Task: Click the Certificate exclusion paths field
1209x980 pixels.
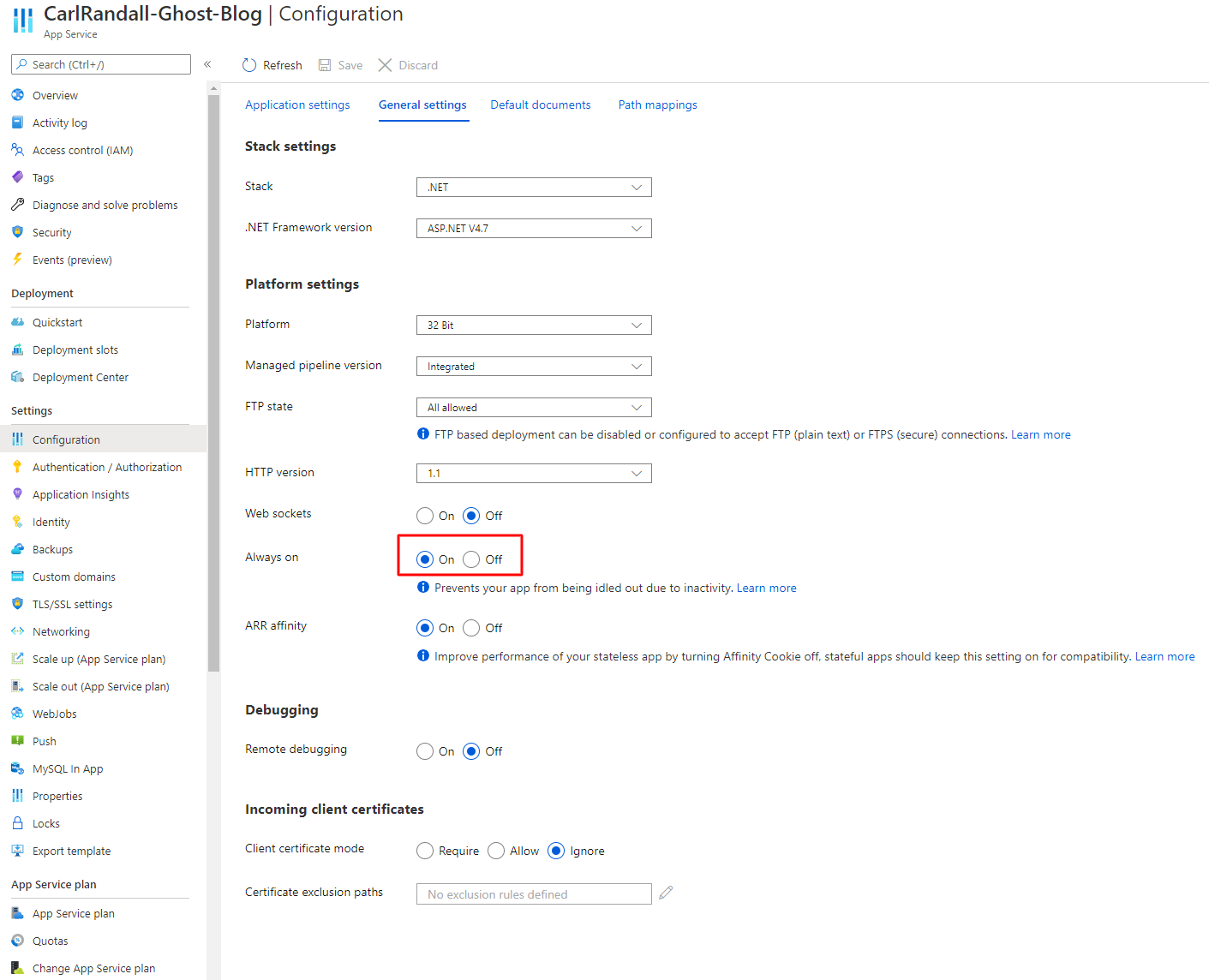Action: pos(534,893)
